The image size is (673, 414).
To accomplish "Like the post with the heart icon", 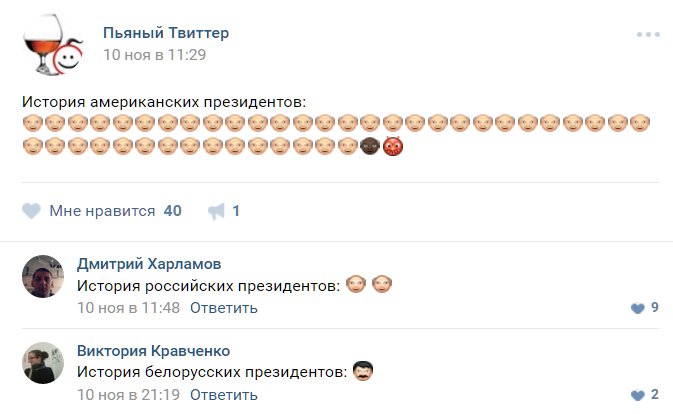I will 31,211.
